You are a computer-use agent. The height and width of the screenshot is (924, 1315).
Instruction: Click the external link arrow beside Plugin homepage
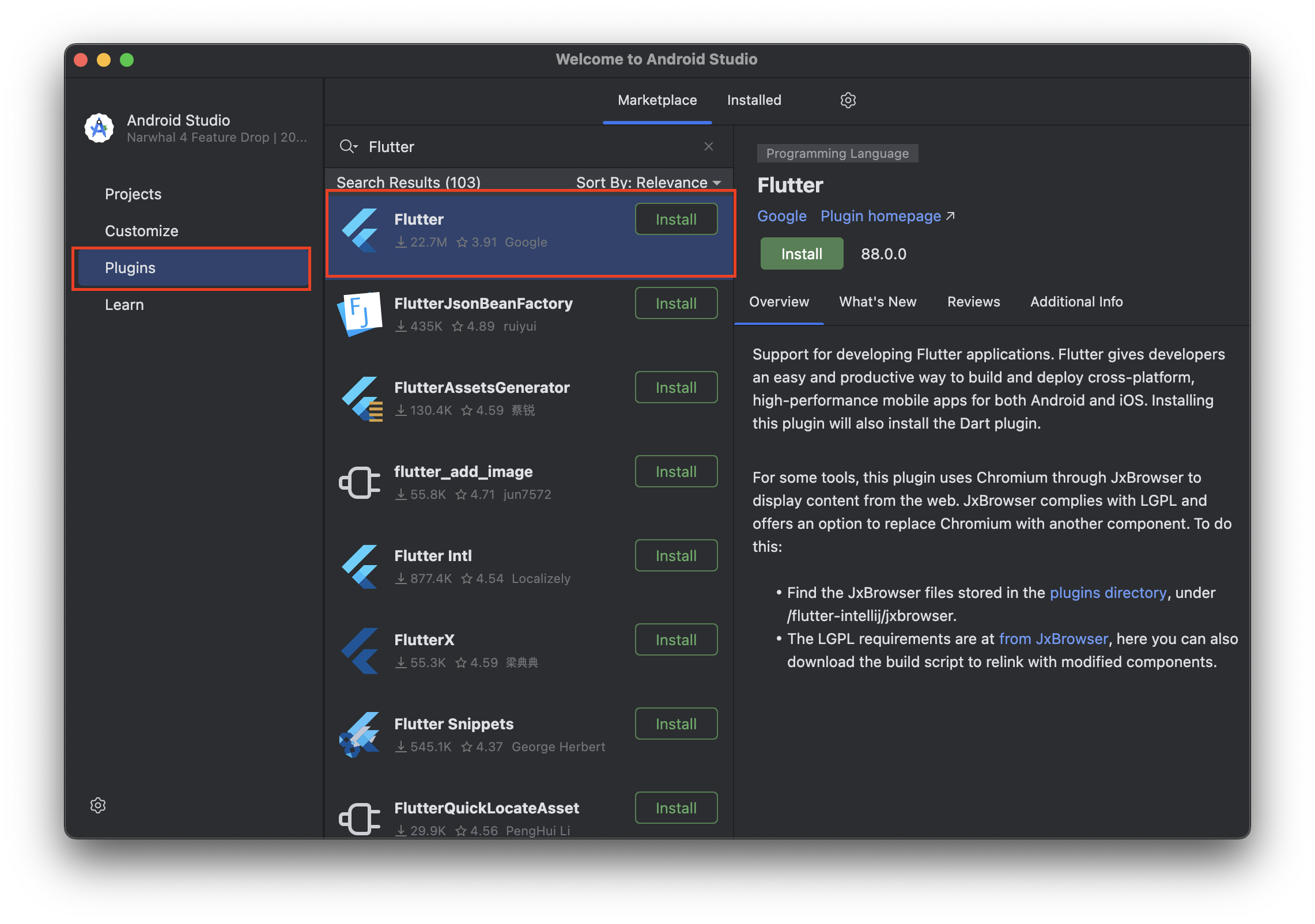pos(950,216)
